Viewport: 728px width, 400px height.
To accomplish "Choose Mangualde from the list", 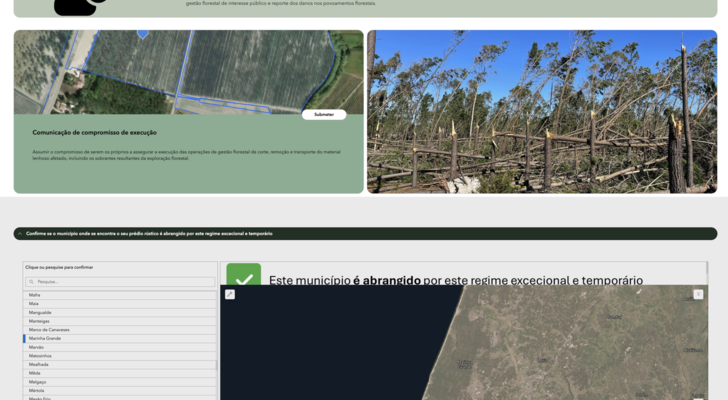I will pyautogui.click(x=40, y=312).
